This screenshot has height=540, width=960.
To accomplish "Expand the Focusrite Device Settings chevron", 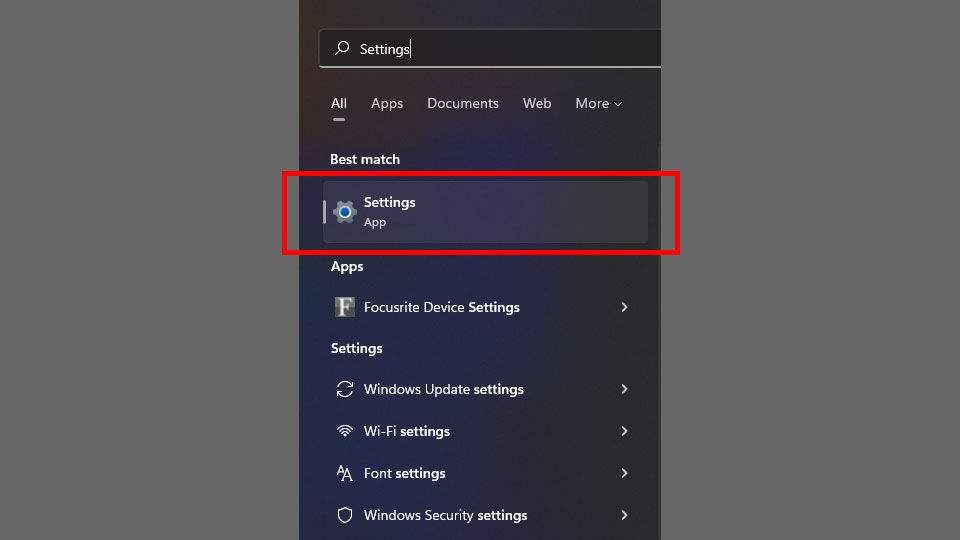I will point(624,307).
